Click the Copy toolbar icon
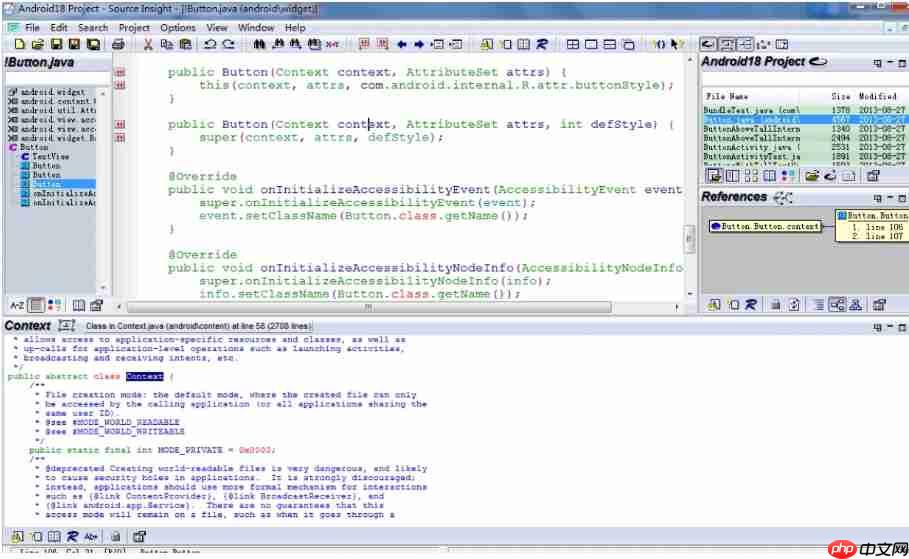 click(x=166, y=44)
